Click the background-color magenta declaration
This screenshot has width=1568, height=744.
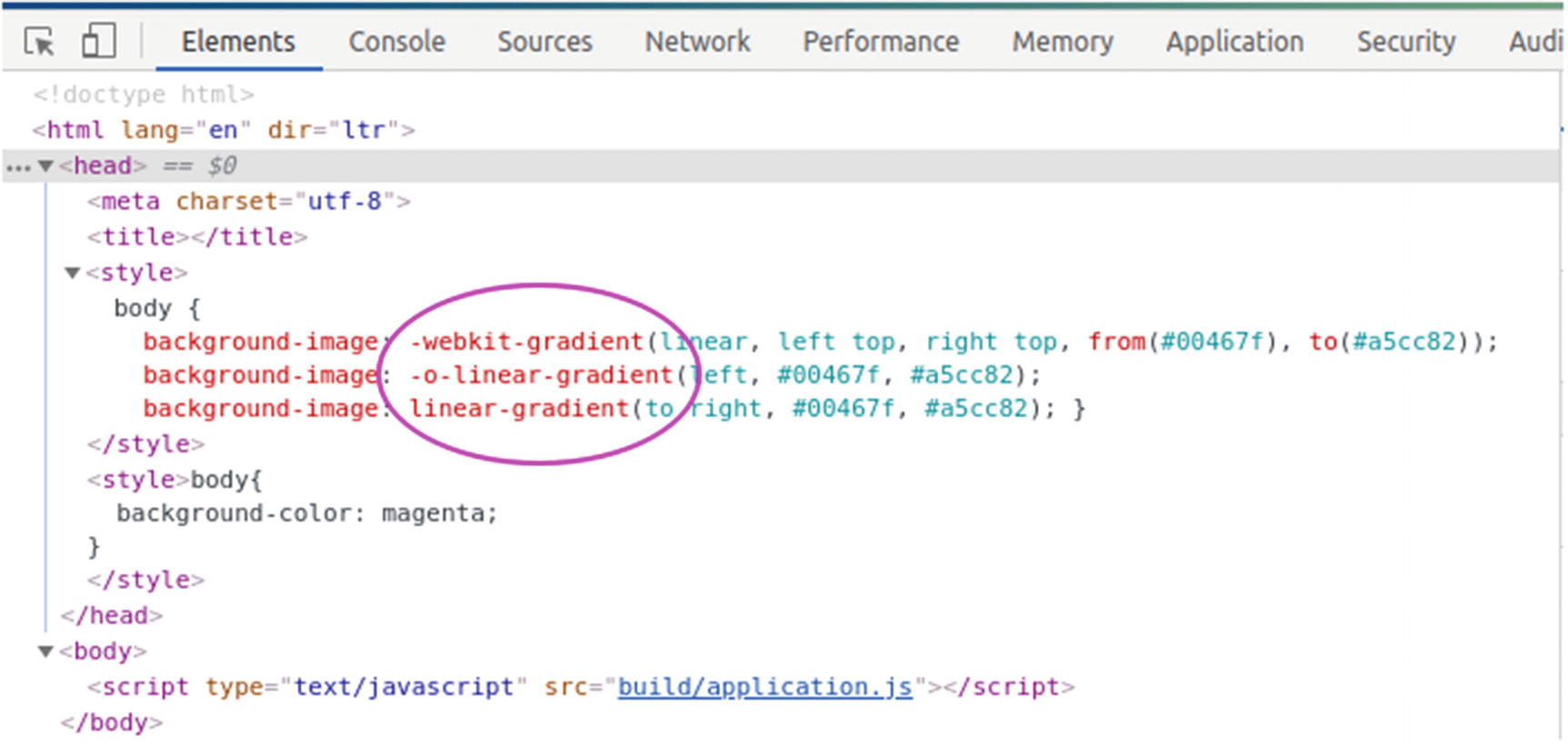pyautogui.click(x=306, y=514)
